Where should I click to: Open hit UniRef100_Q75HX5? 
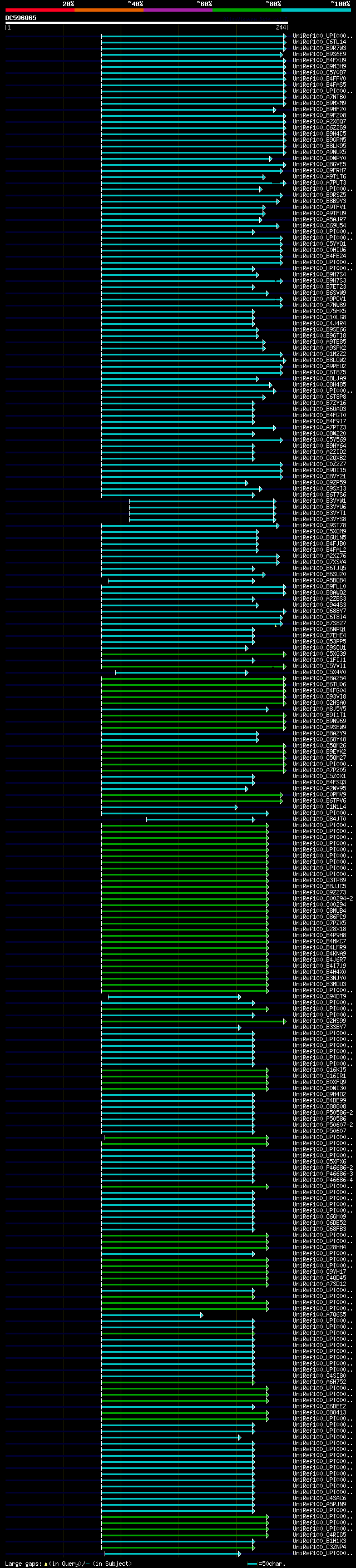point(319,311)
